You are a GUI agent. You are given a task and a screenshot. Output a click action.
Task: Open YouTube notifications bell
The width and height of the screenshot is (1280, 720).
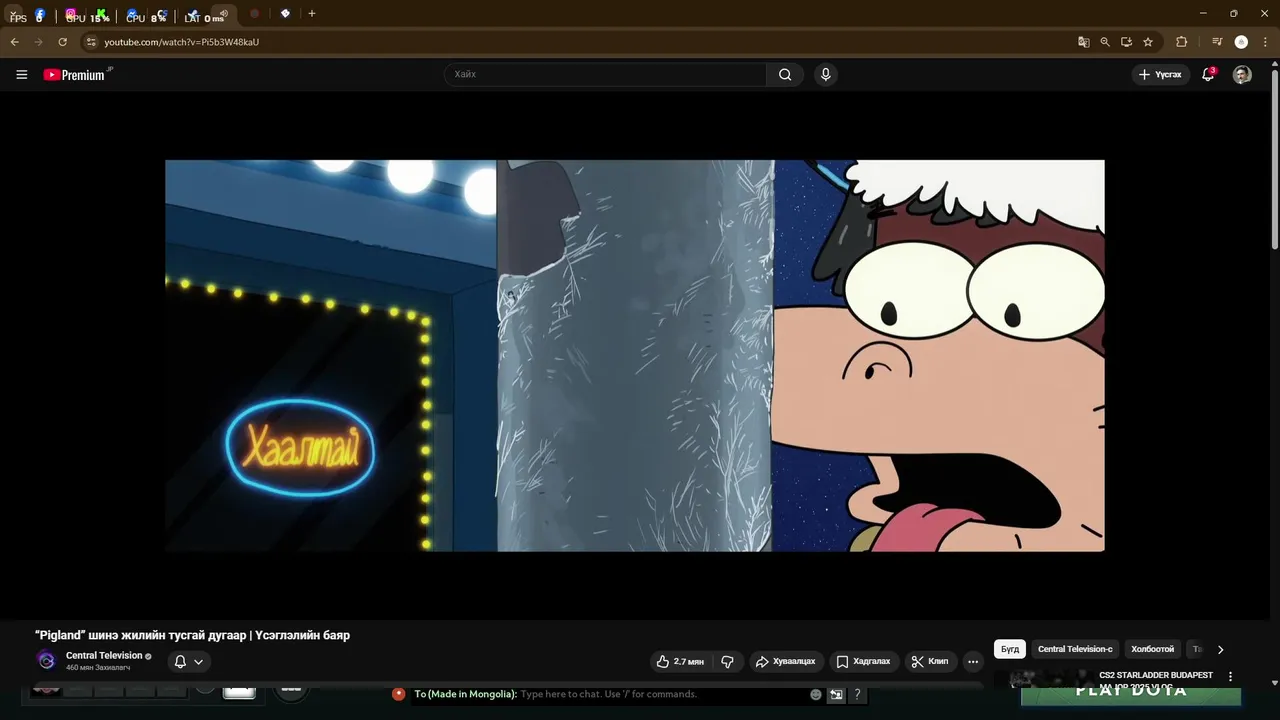(1208, 74)
